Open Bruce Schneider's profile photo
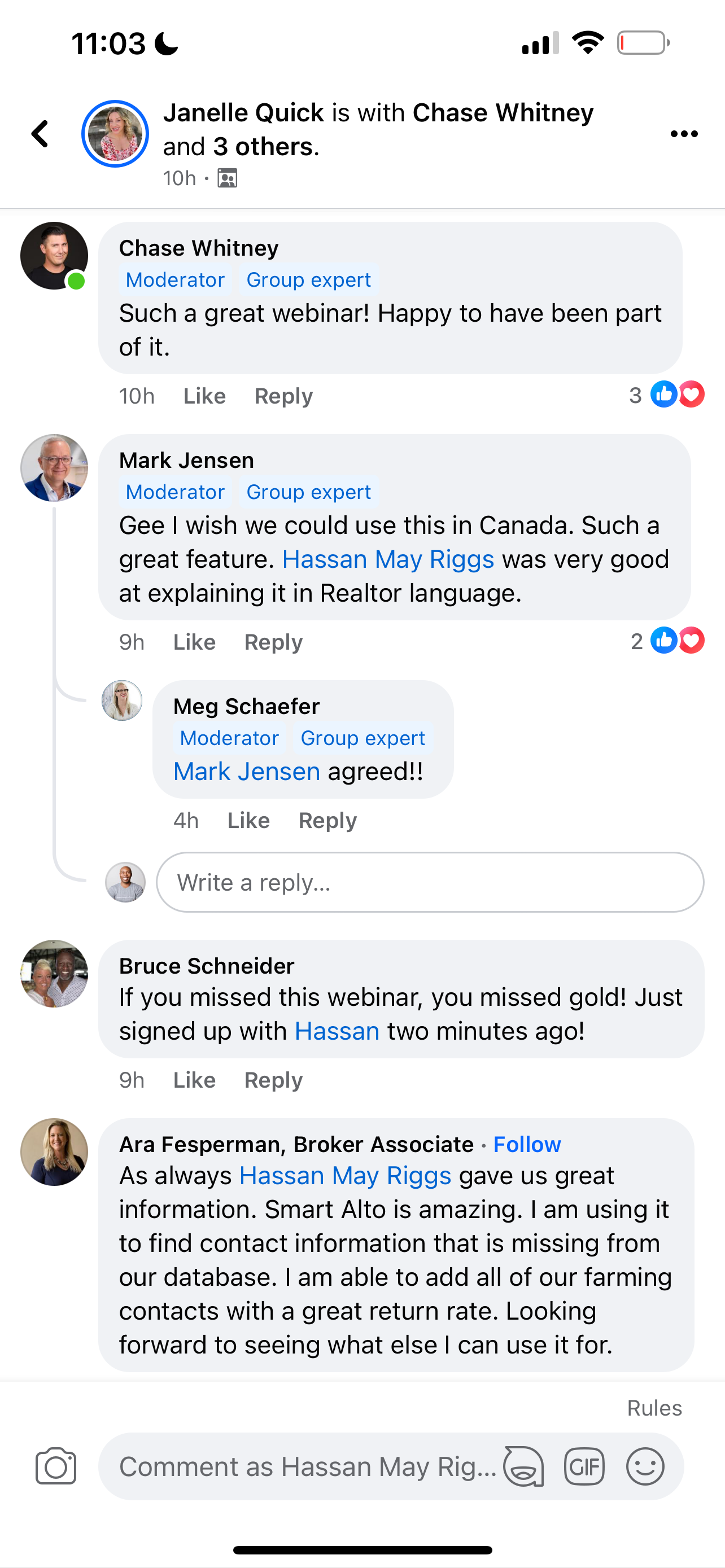Image resolution: width=725 pixels, height=1568 pixels. [x=54, y=973]
